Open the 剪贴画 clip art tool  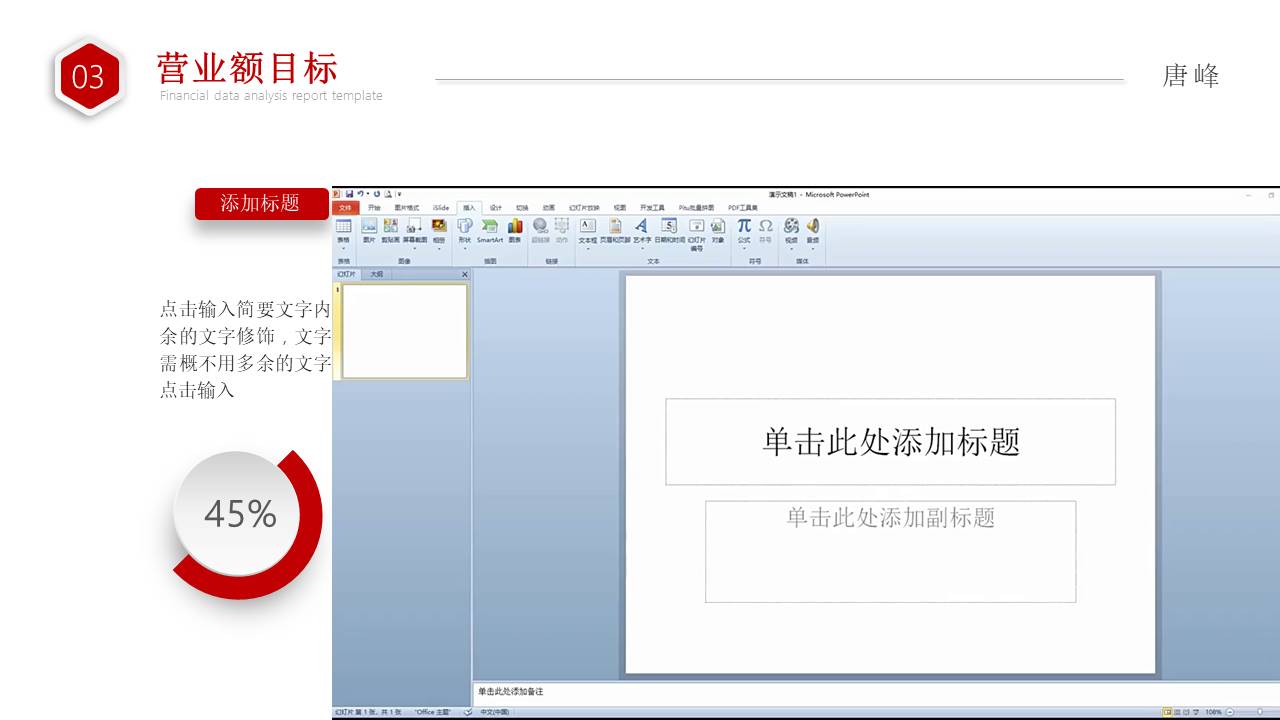click(x=390, y=229)
